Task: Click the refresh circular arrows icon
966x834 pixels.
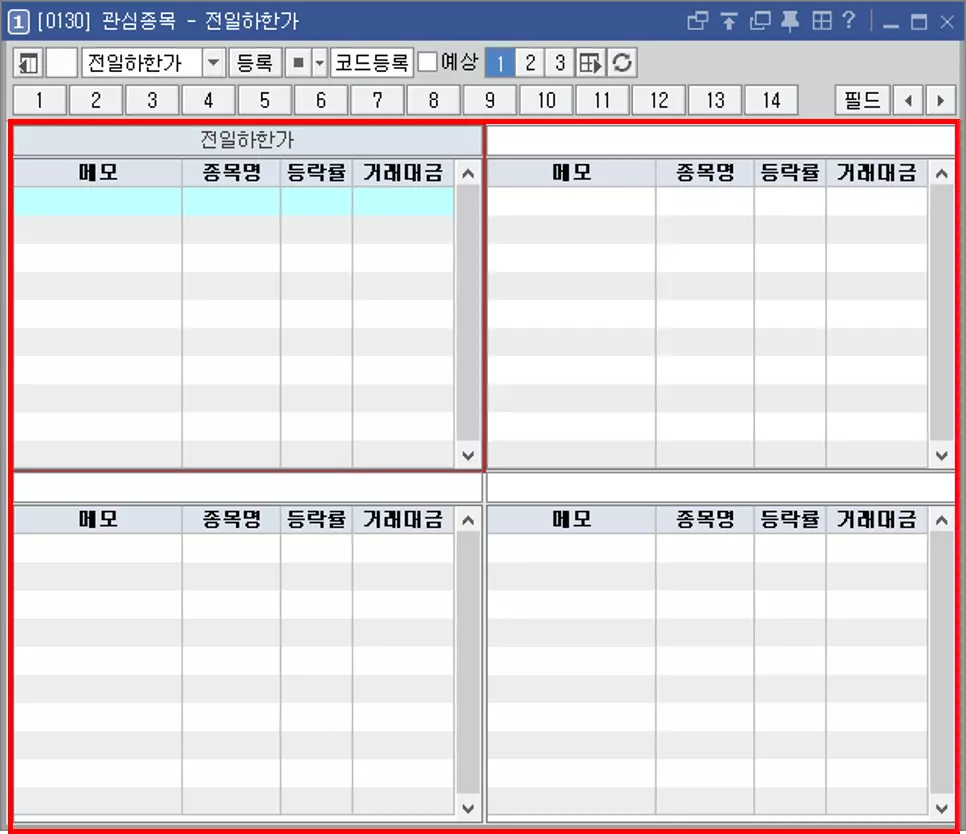Action: [622, 63]
